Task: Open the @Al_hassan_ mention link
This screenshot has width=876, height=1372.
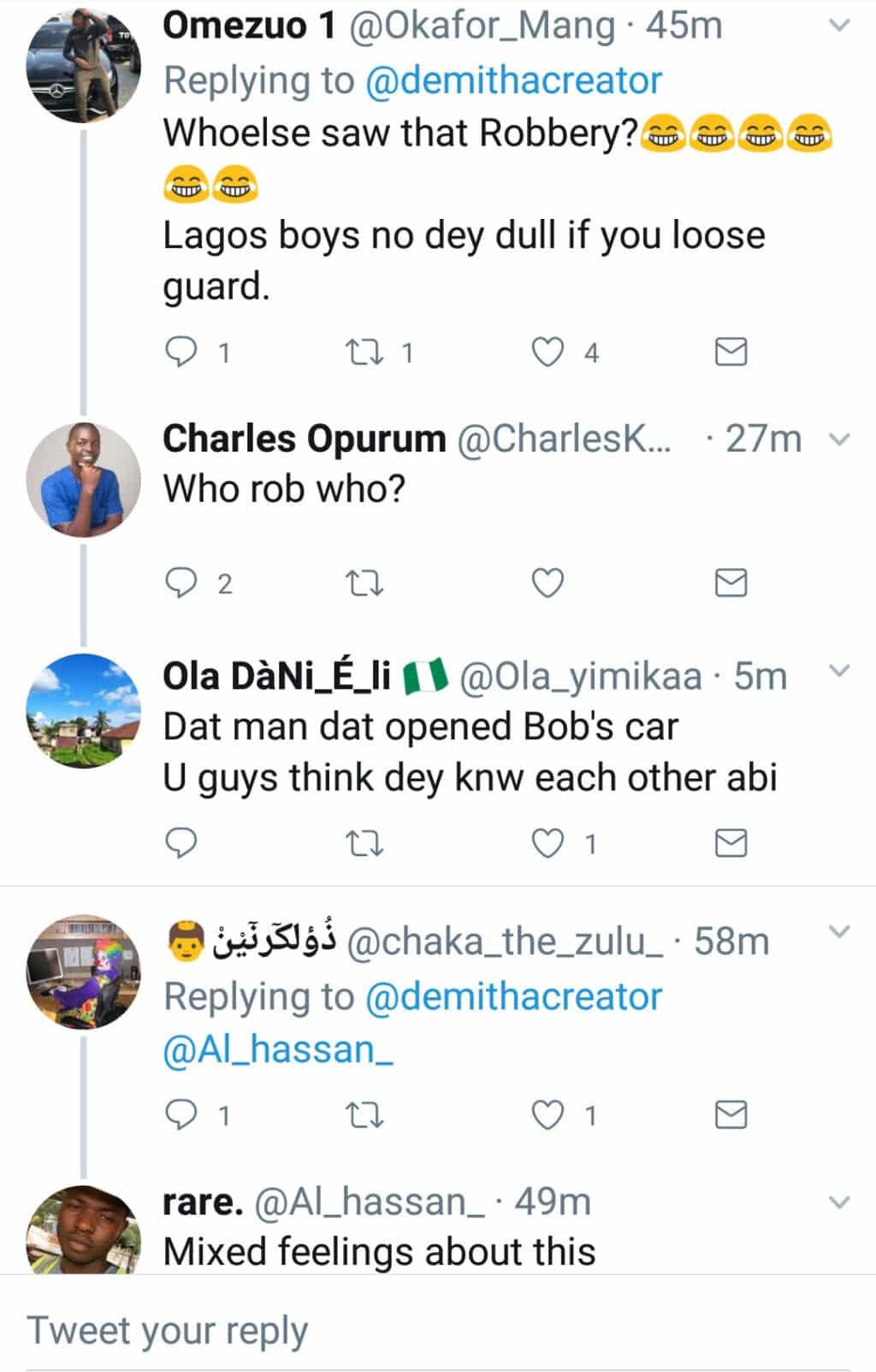Action: pyautogui.click(x=277, y=1050)
